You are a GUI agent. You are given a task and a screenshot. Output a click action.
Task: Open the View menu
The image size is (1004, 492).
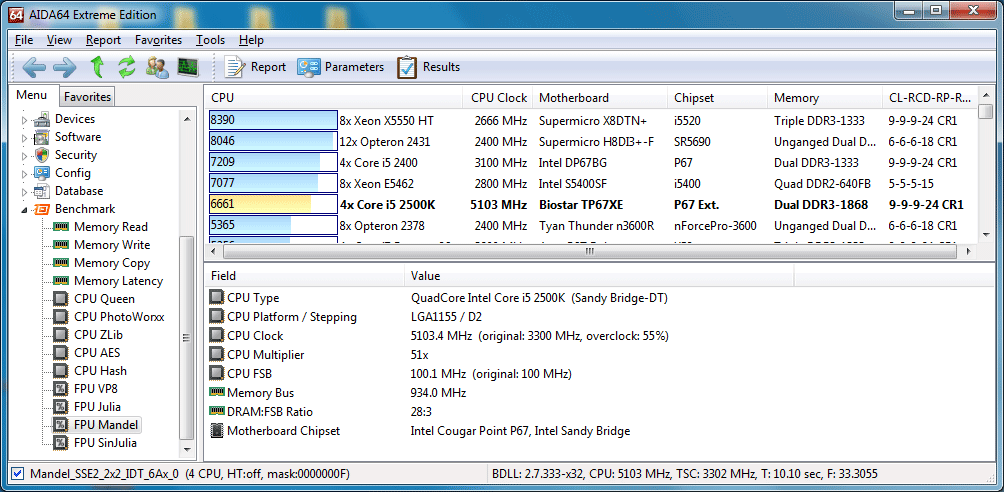(60, 40)
